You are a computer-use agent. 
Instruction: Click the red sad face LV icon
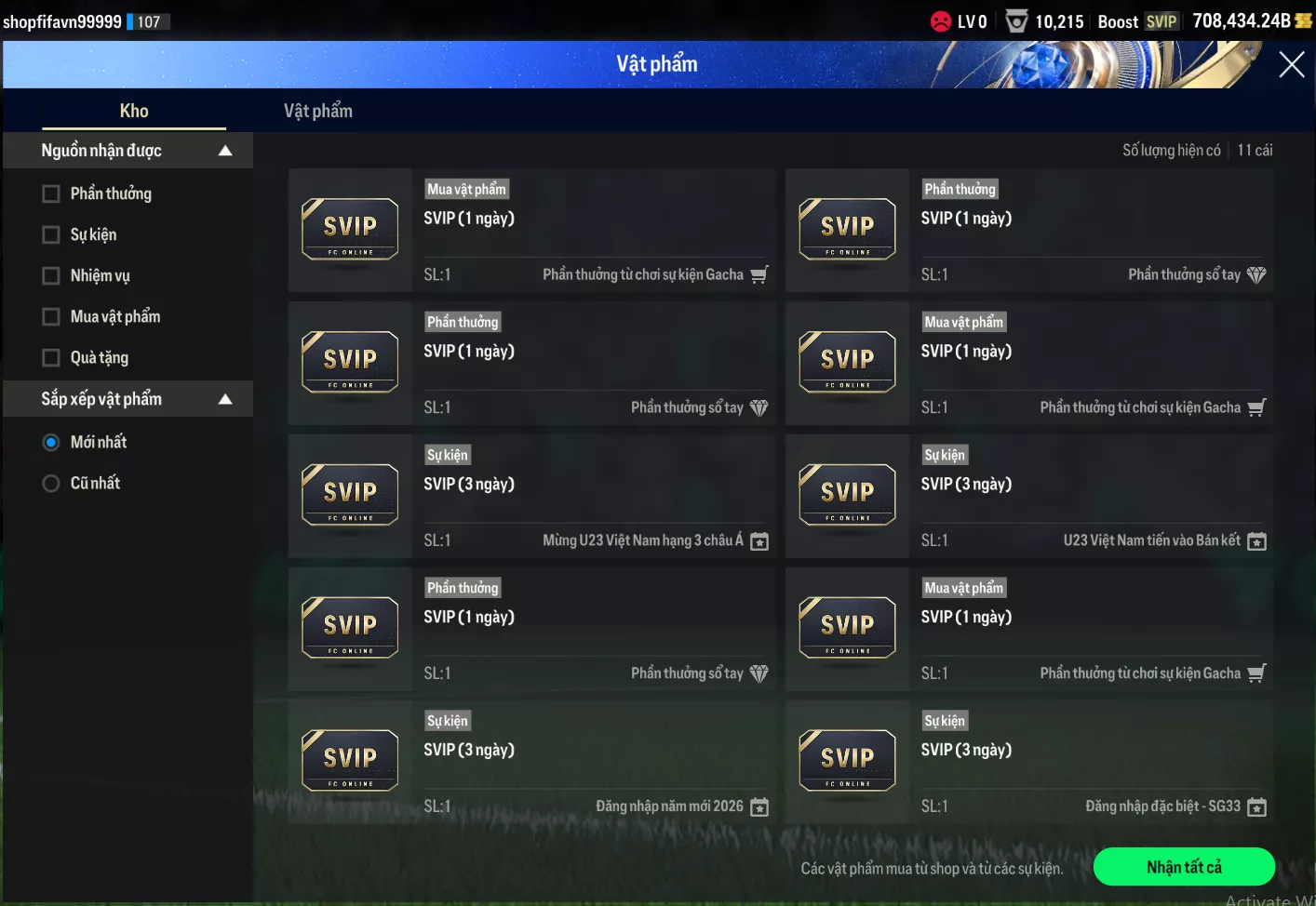pyautogui.click(x=941, y=20)
